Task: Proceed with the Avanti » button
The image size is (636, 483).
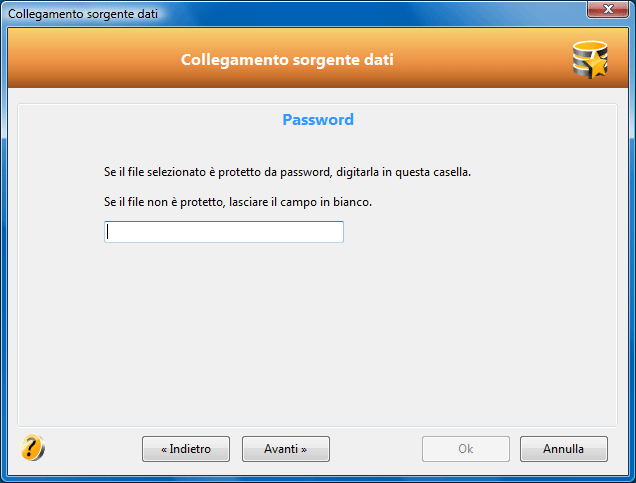Action: coord(286,449)
